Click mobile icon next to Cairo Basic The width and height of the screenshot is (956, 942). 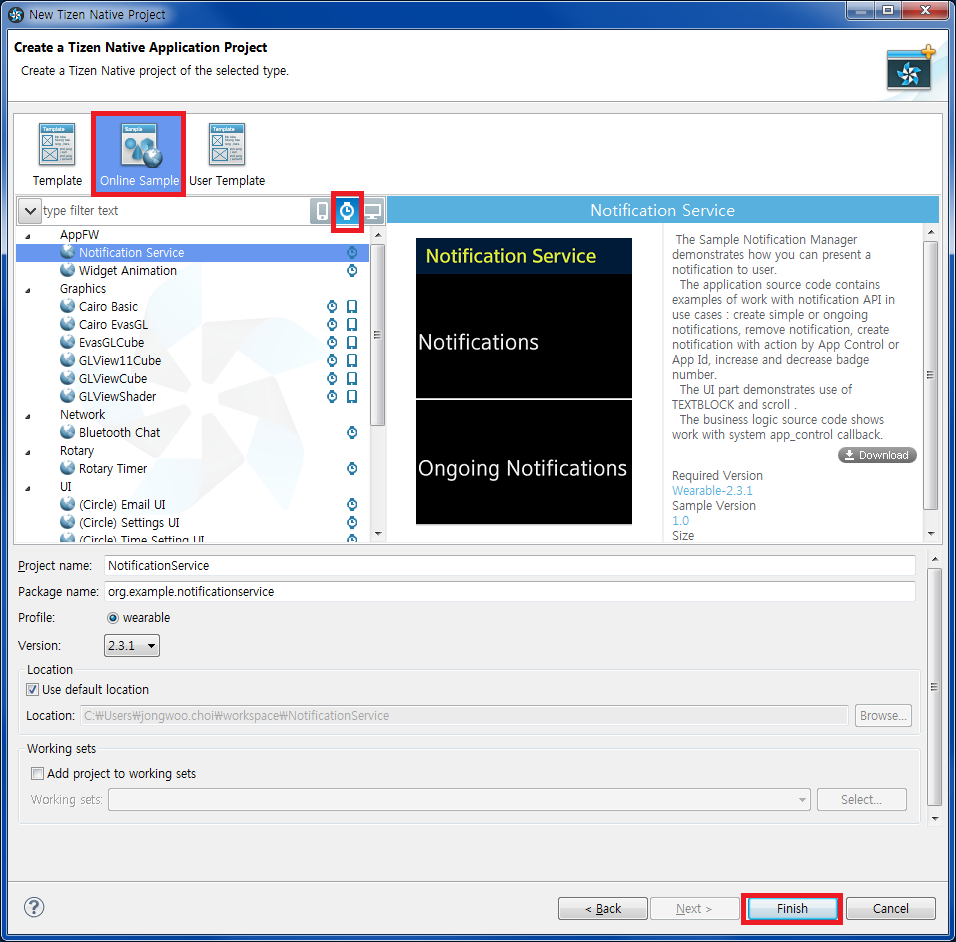(352, 307)
